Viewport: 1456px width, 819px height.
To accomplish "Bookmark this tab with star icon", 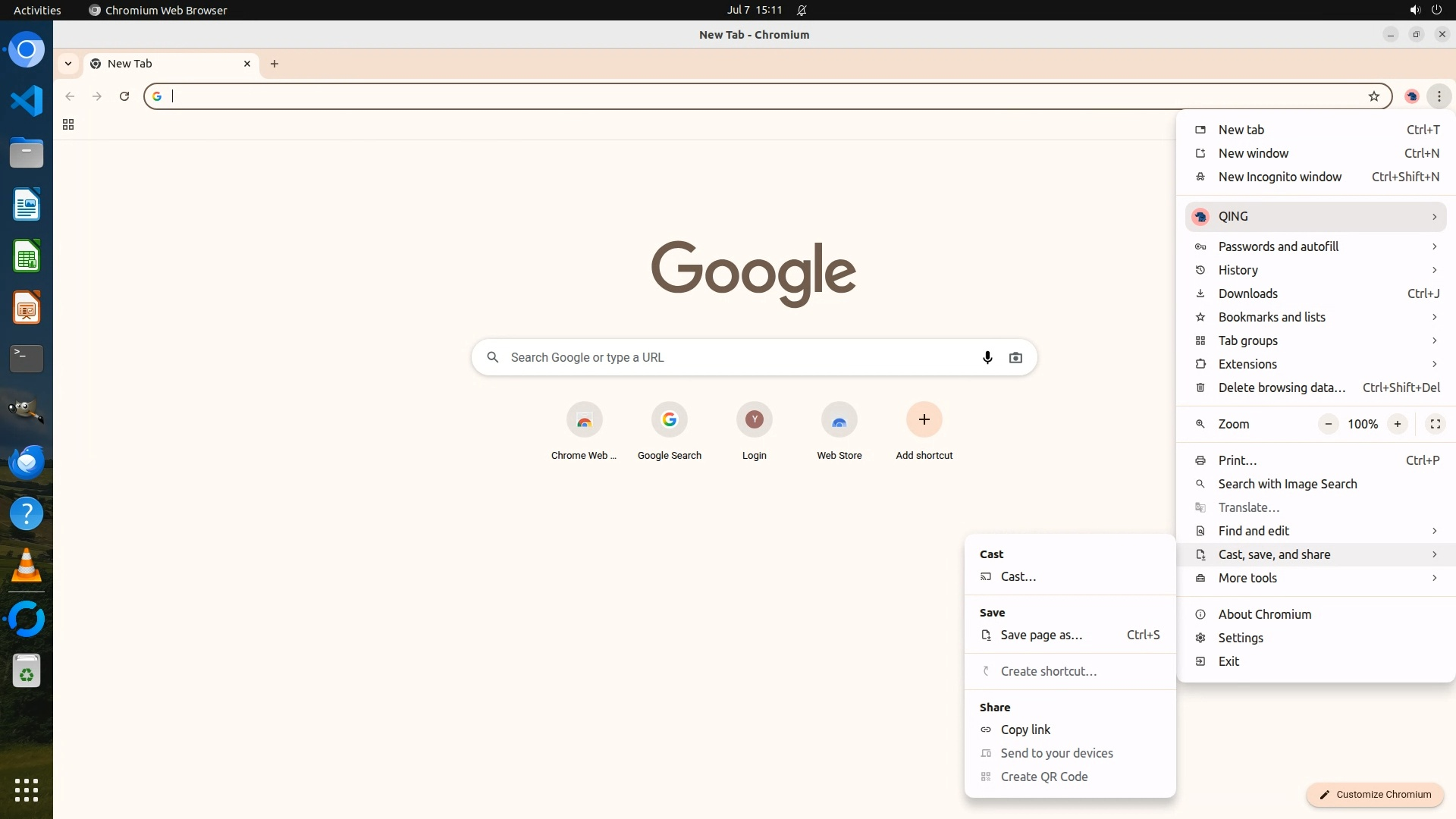I will (1373, 96).
